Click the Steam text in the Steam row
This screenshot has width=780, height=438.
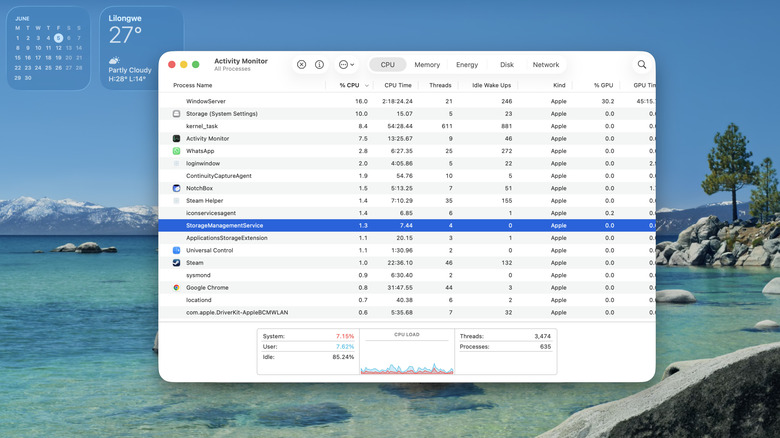[x=195, y=263]
